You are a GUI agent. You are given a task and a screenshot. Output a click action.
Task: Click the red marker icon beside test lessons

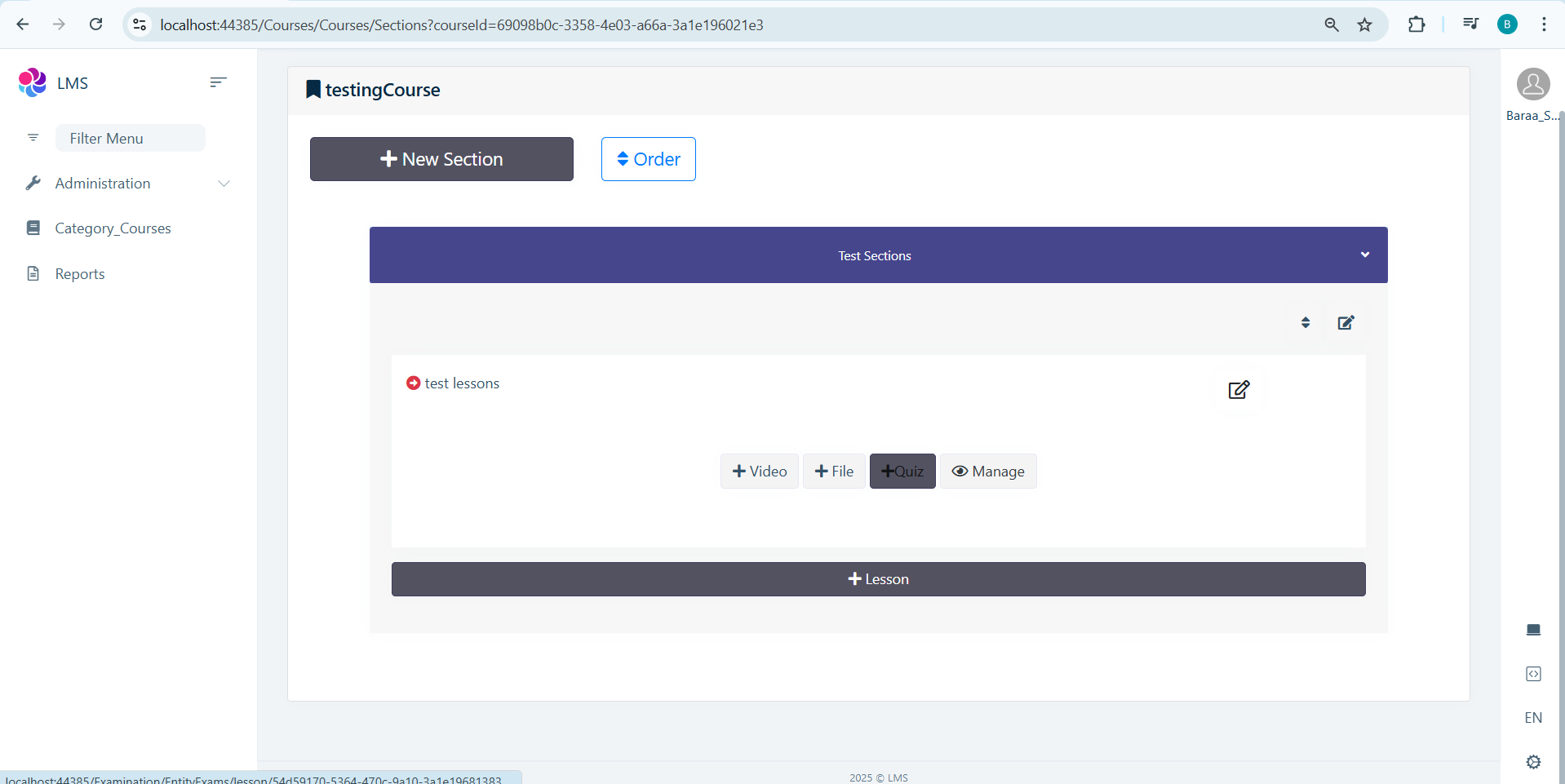[x=414, y=383]
